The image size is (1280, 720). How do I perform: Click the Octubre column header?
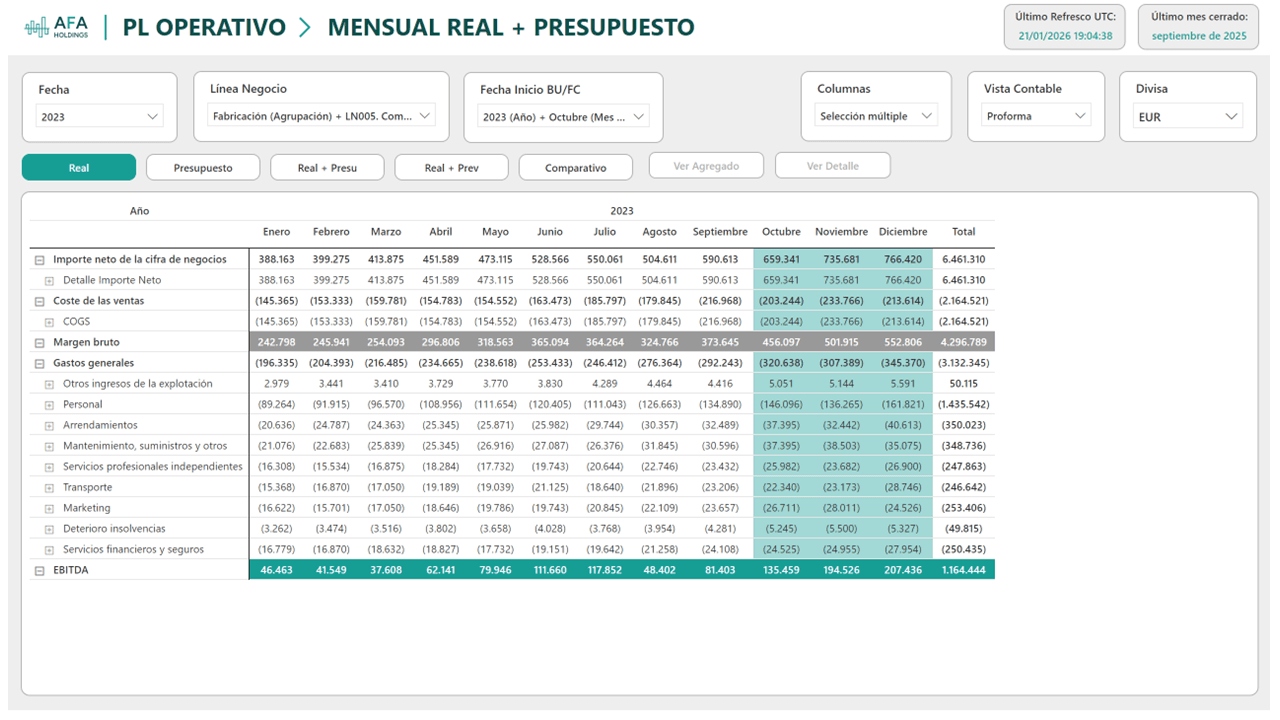click(x=781, y=232)
